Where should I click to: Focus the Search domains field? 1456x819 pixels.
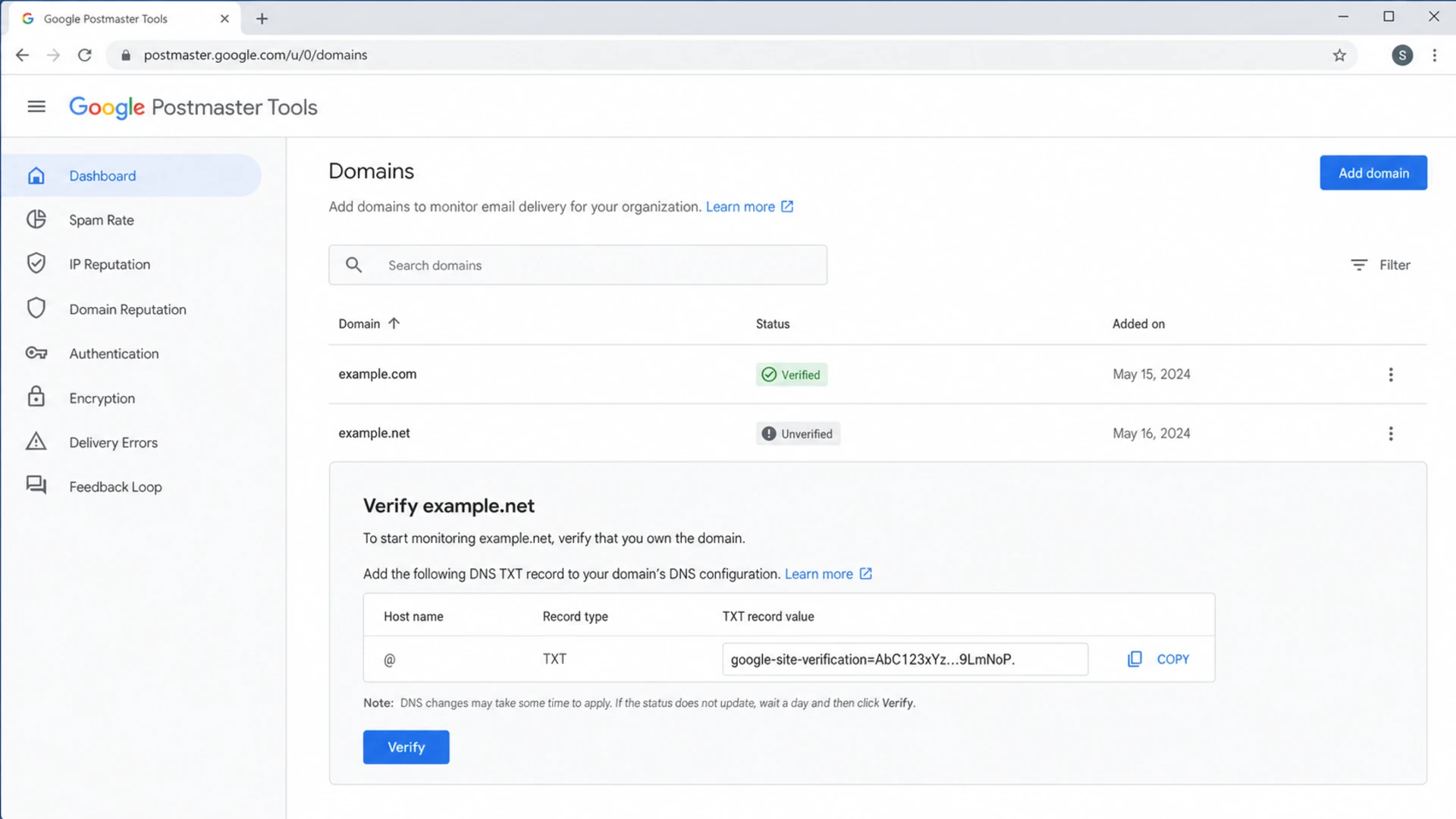[578, 265]
